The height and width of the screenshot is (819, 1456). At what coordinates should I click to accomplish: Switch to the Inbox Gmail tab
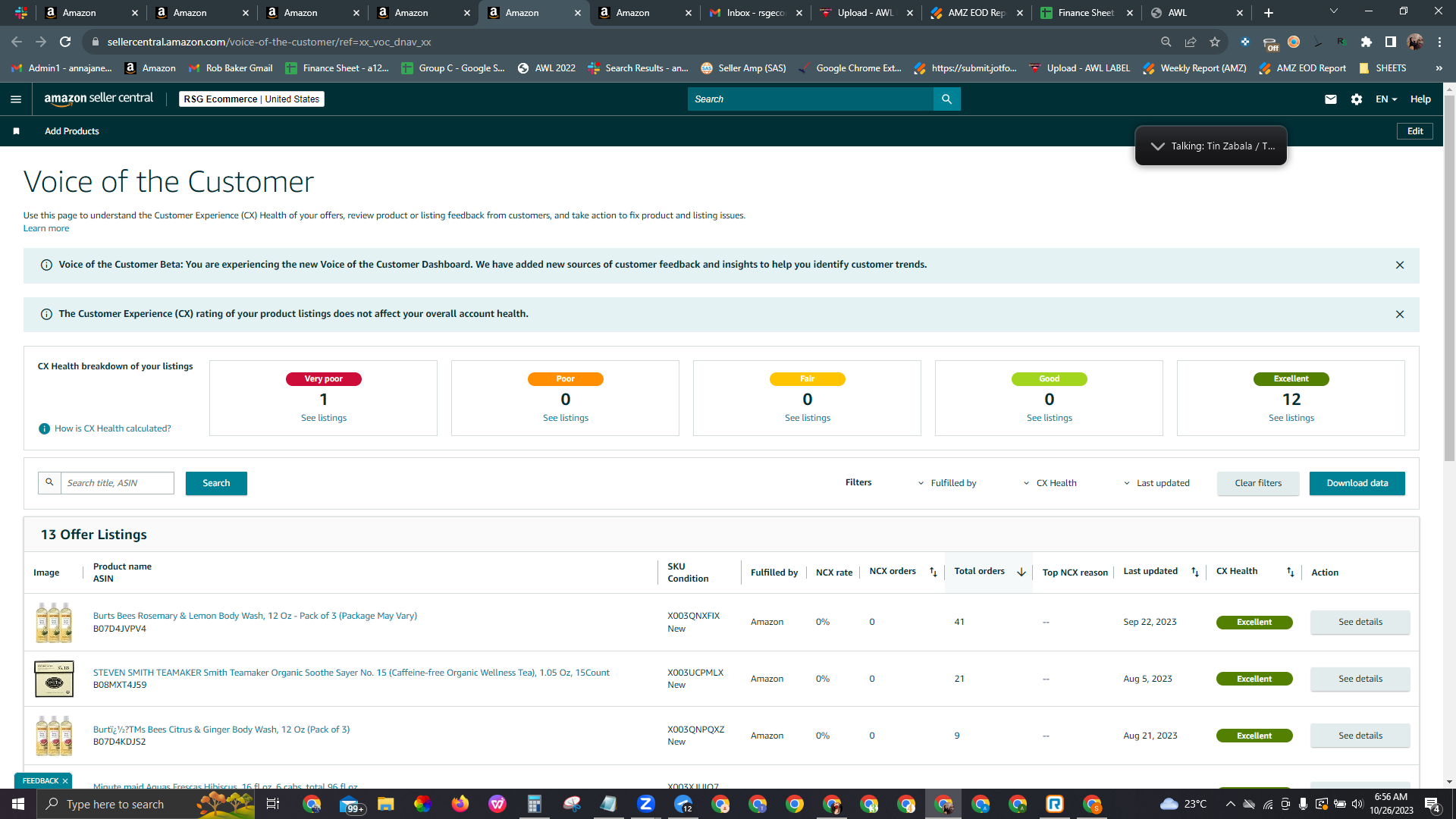tap(755, 13)
